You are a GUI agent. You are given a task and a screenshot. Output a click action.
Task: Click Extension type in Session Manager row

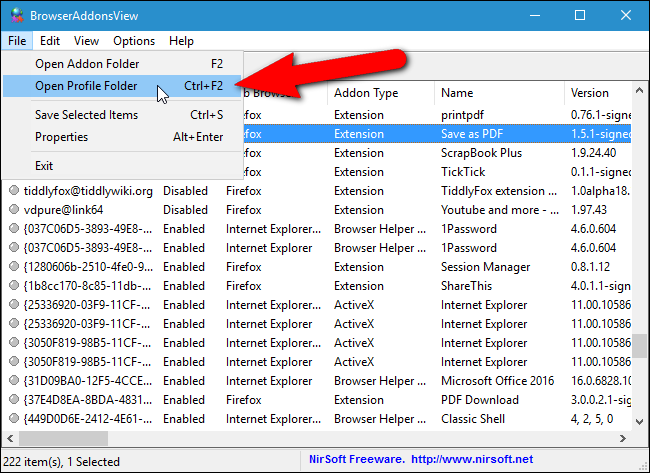[359, 267]
